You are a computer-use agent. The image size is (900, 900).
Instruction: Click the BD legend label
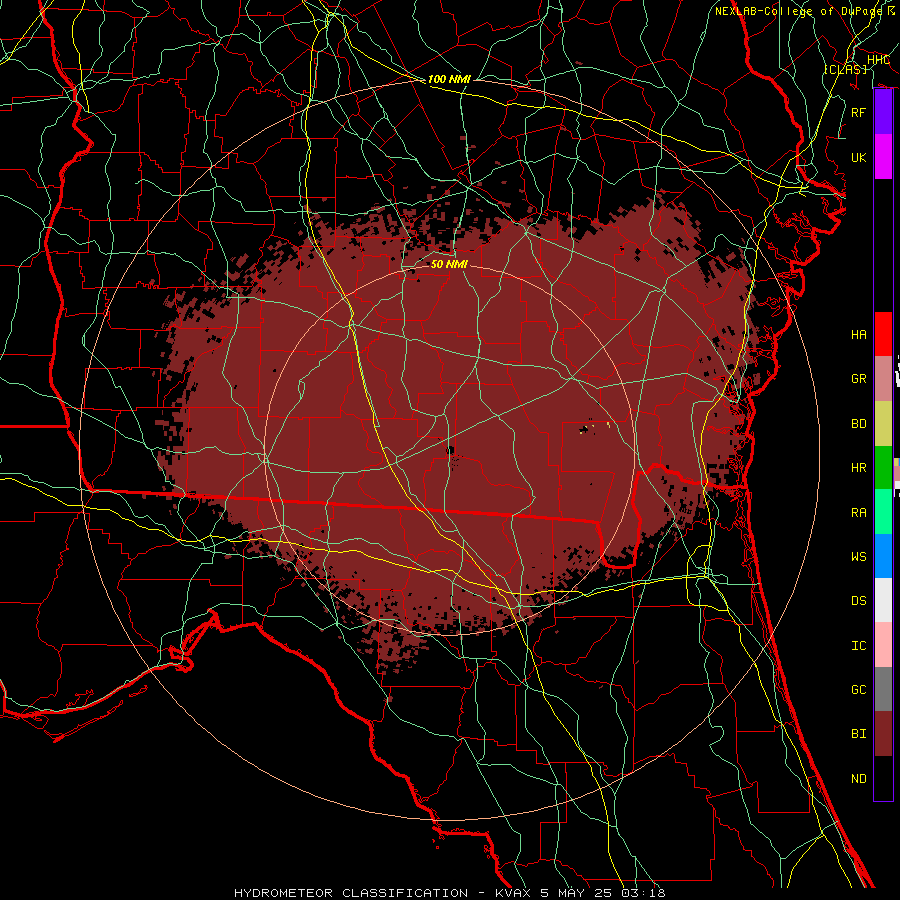coord(859,424)
